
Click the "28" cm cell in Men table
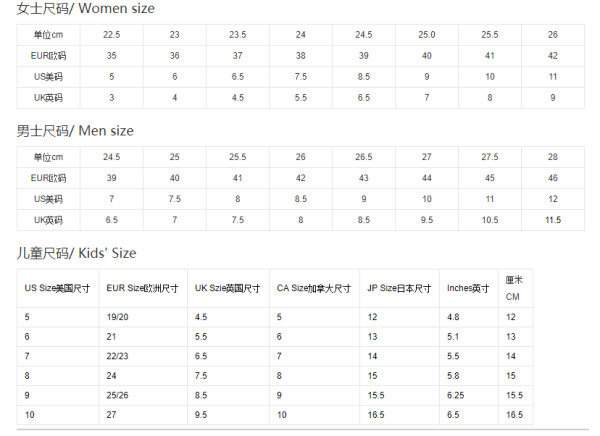(x=553, y=157)
